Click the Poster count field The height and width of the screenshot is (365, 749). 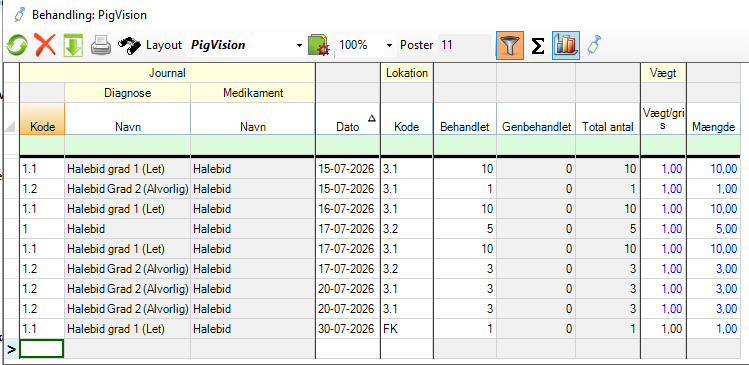click(464, 45)
